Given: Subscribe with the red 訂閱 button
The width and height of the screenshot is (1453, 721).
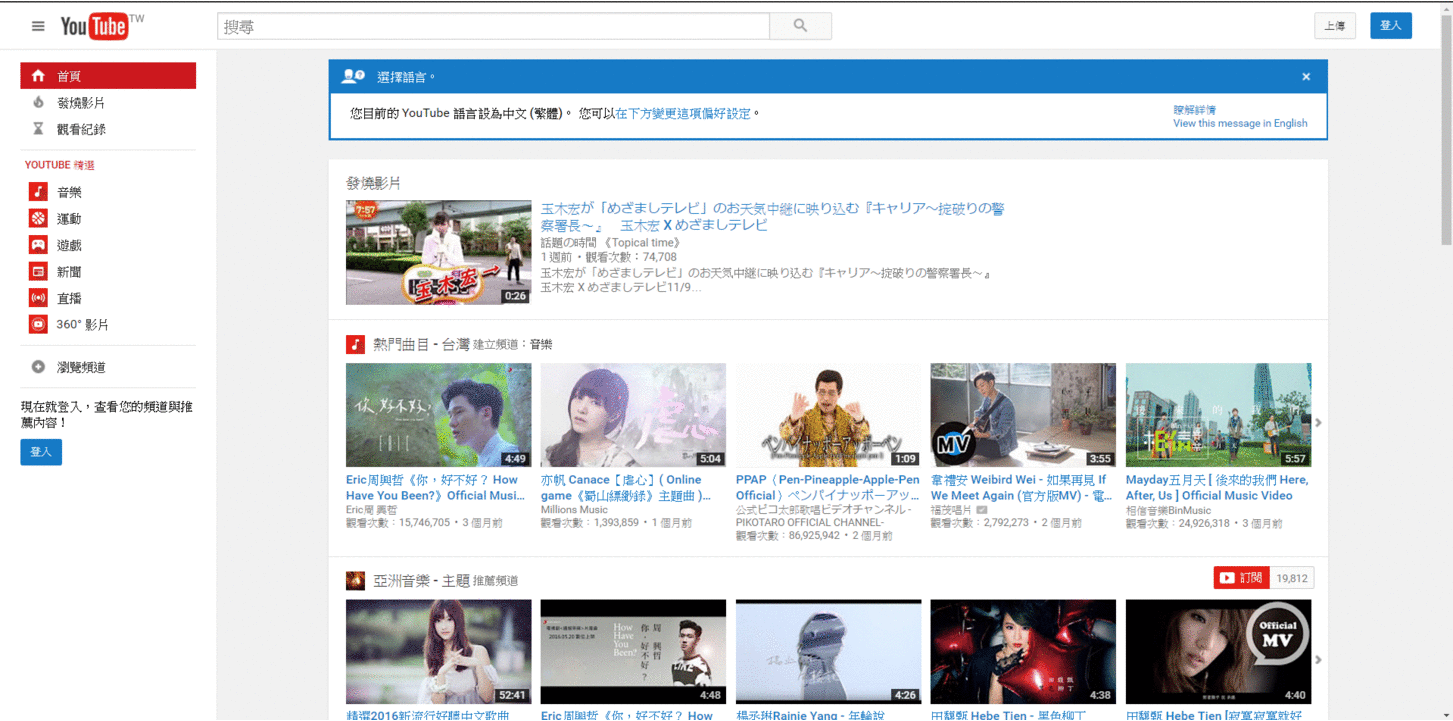Looking at the screenshot, I should click(x=1241, y=578).
